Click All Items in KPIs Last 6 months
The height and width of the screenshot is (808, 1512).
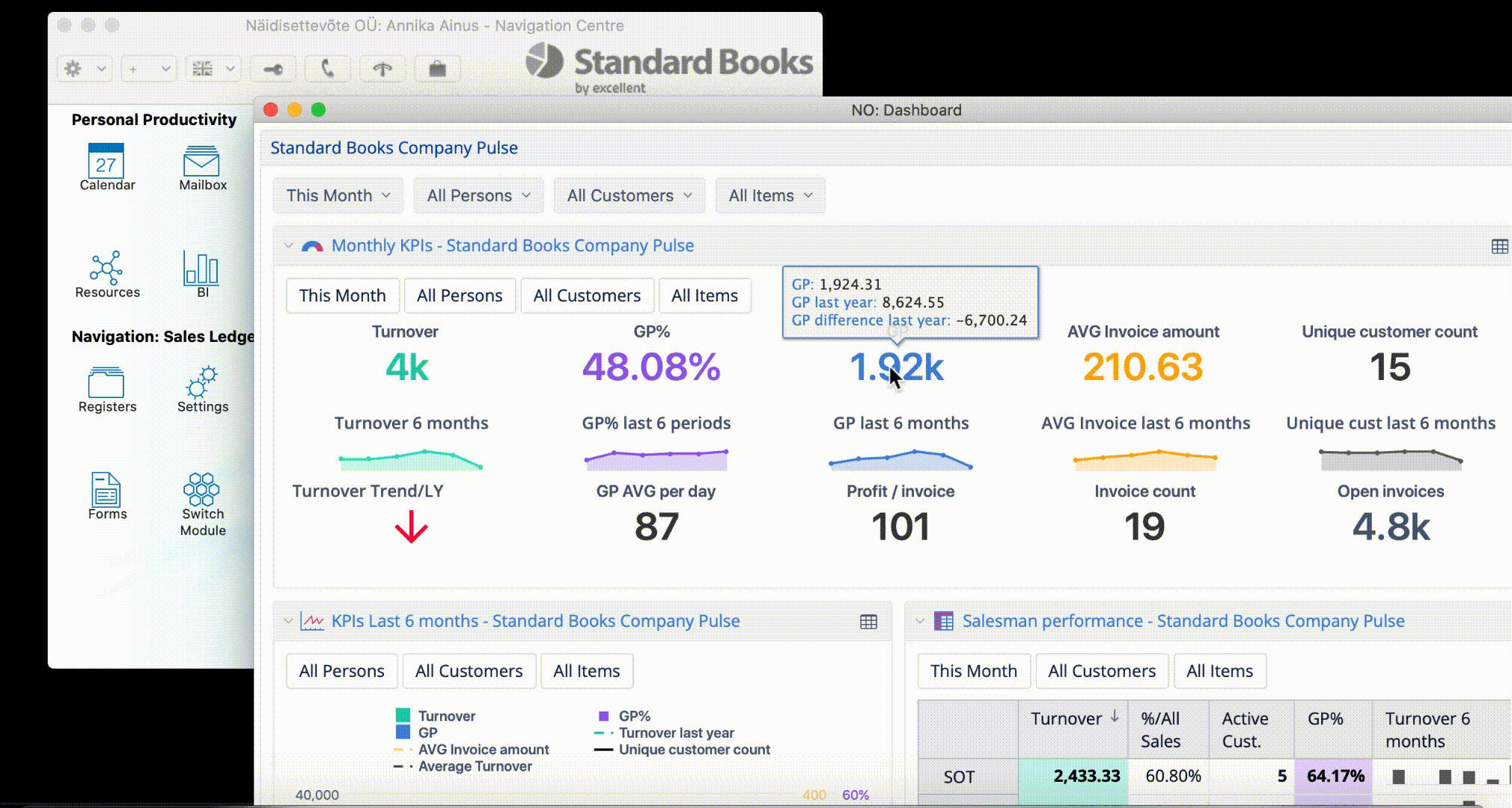point(586,671)
